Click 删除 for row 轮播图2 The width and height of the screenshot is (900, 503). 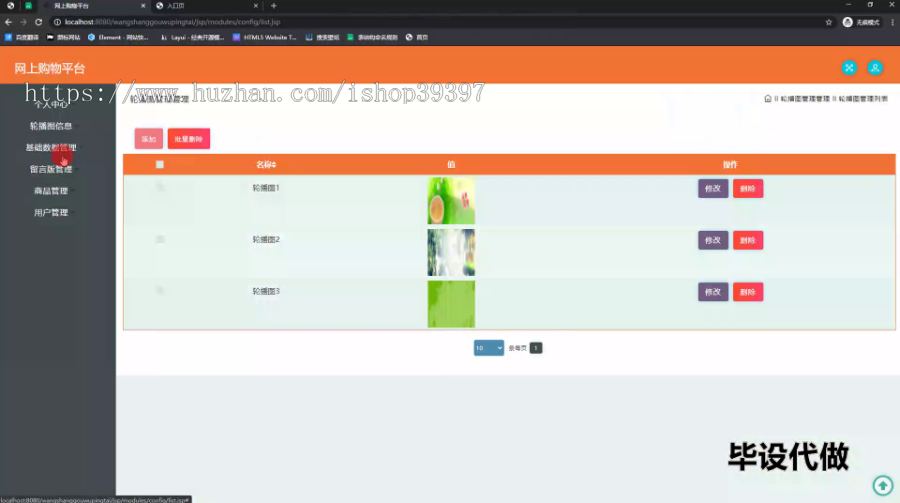coord(748,240)
